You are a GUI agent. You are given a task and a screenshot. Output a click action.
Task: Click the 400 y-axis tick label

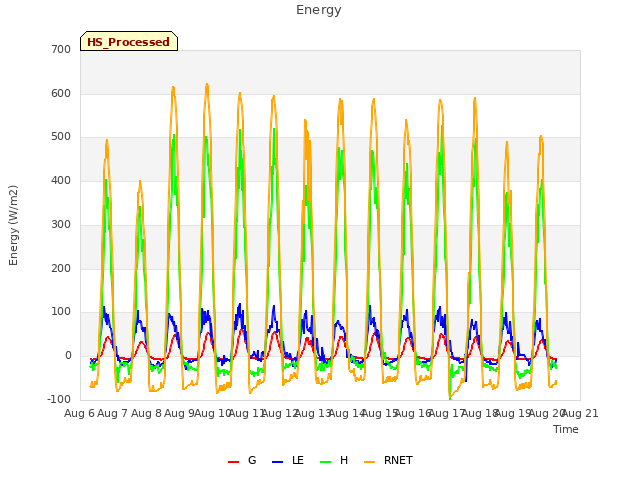61,180
